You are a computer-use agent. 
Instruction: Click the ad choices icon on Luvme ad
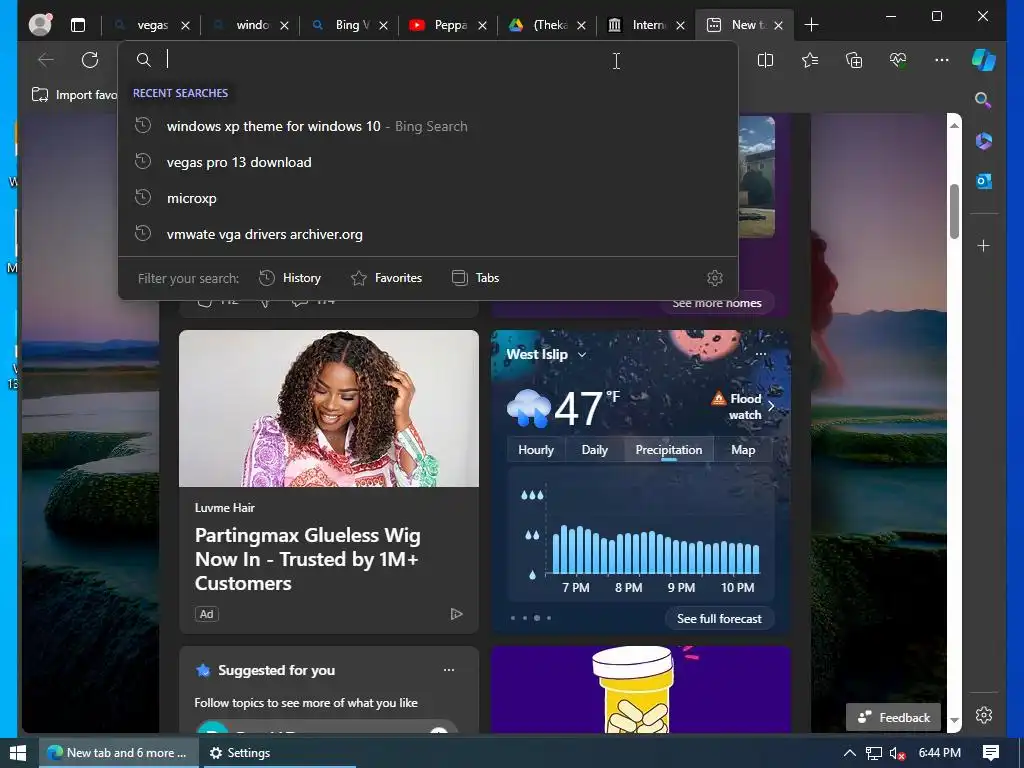pyautogui.click(x=456, y=614)
